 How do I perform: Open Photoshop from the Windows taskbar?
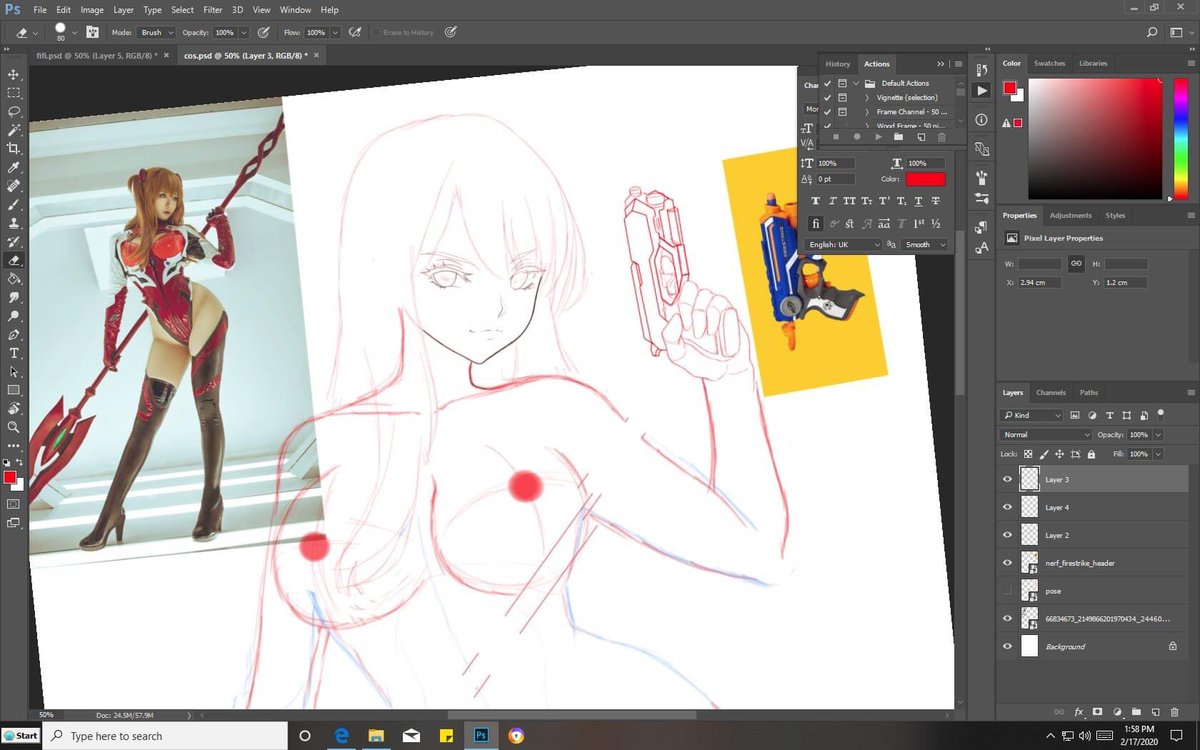(481, 736)
